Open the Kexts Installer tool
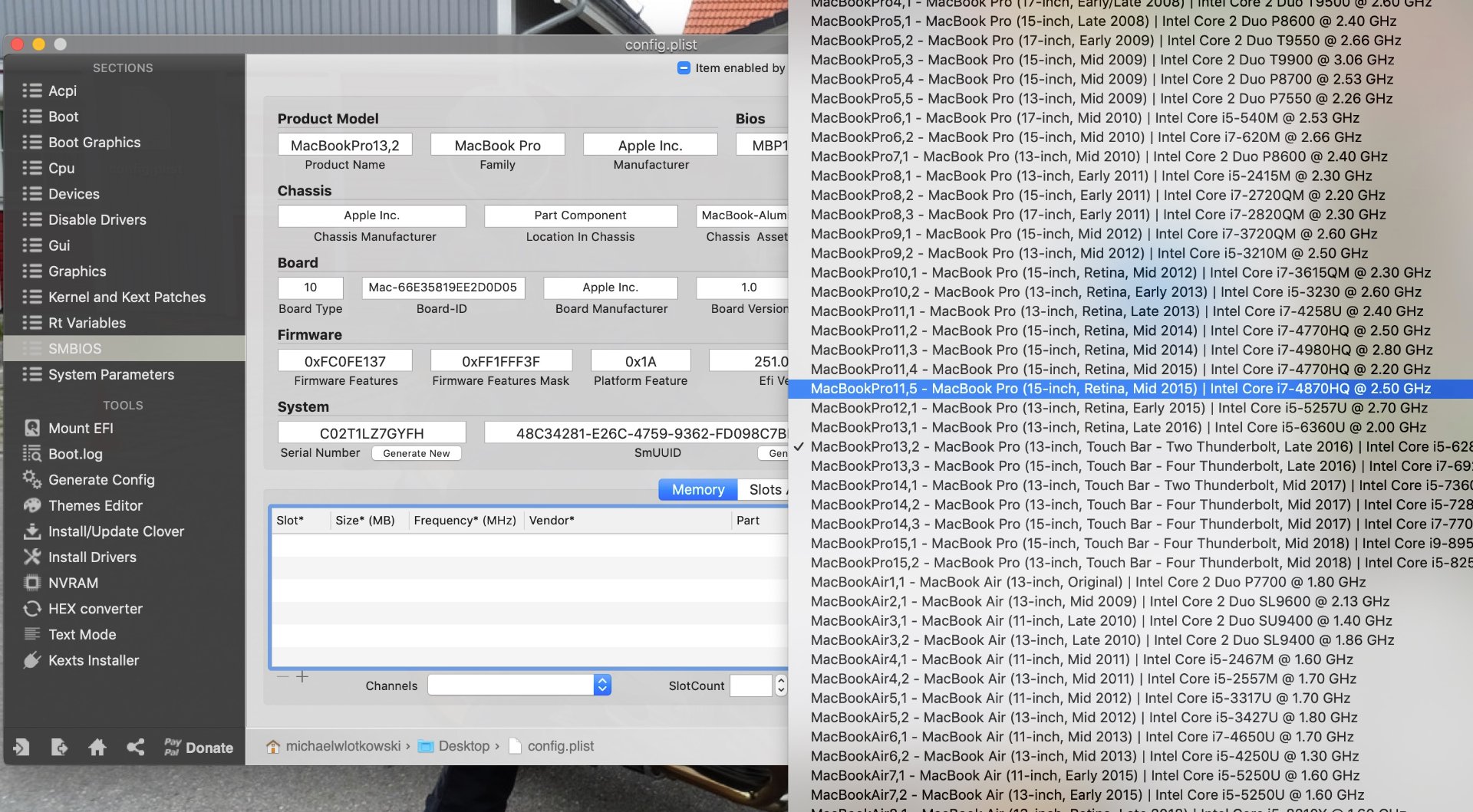Image resolution: width=1473 pixels, height=812 pixels. coord(81,660)
